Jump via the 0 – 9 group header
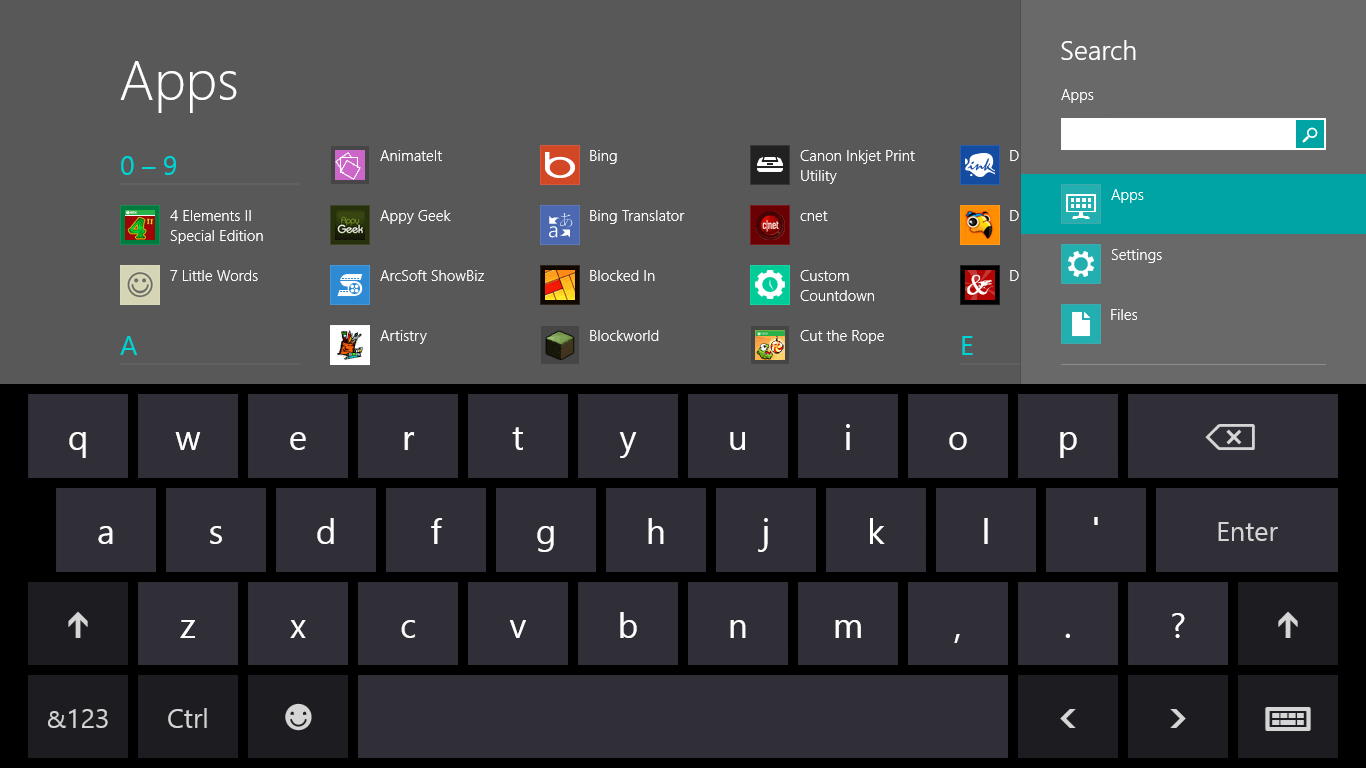 click(x=149, y=166)
